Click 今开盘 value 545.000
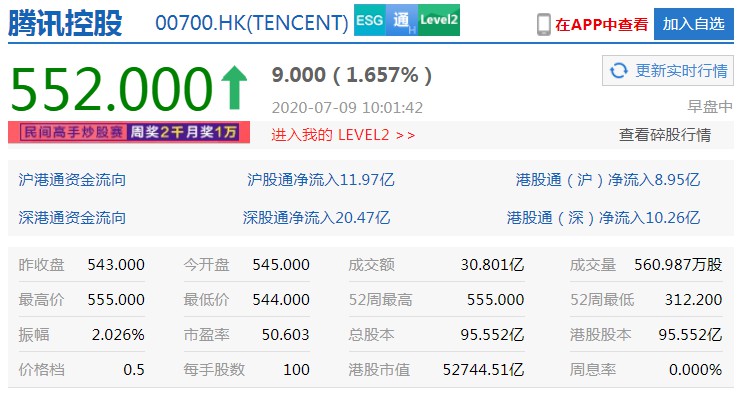The image size is (744, 406). tap(281, 265)
